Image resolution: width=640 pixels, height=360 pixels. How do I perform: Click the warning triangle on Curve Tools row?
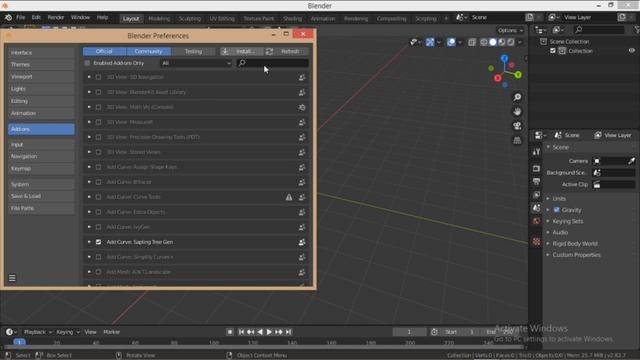289,197
